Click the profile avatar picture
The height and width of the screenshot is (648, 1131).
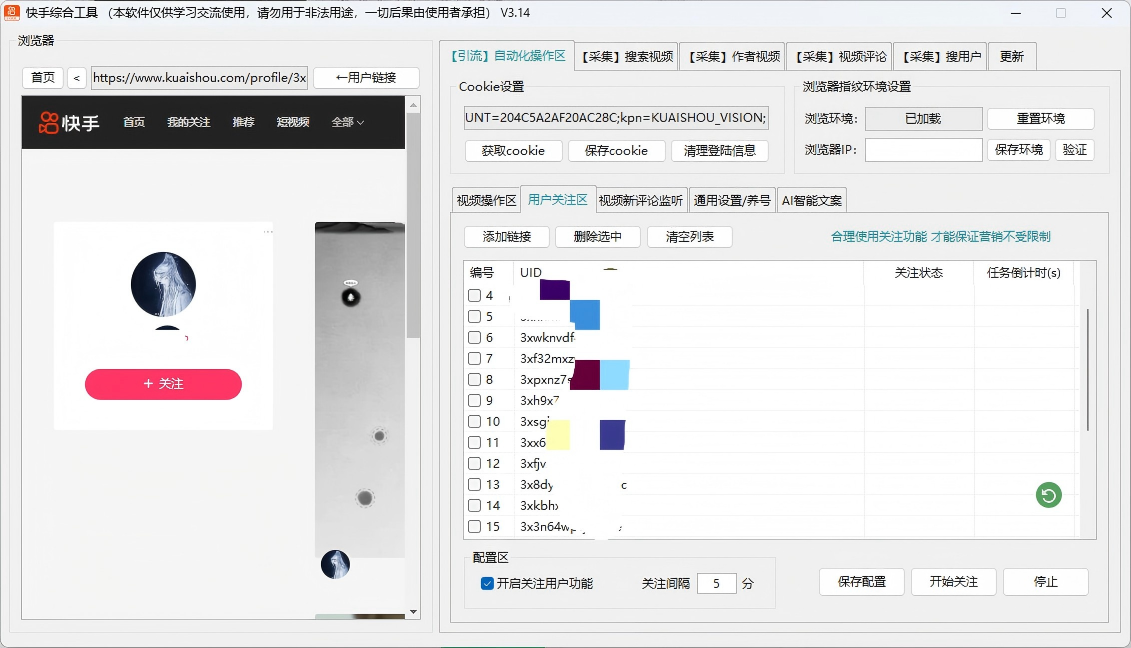coord(163,284)
